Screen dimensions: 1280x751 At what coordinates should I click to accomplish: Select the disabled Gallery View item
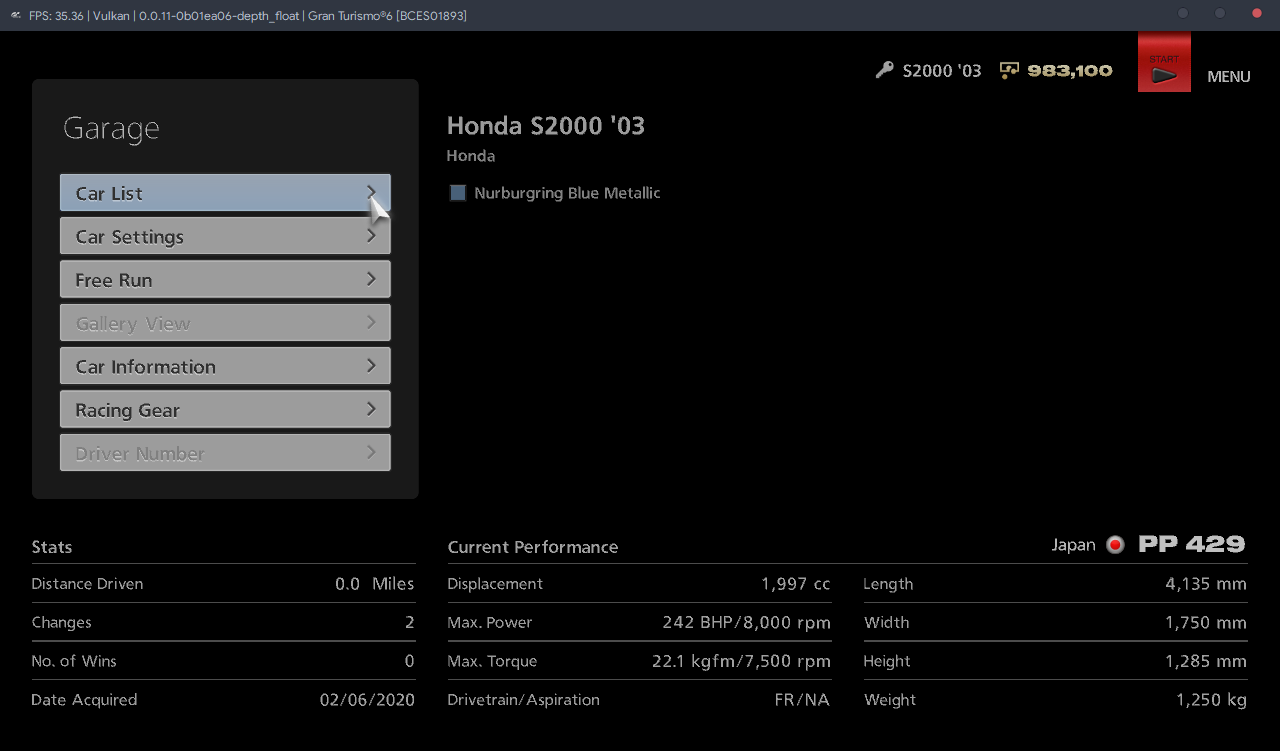pos(225,323)
